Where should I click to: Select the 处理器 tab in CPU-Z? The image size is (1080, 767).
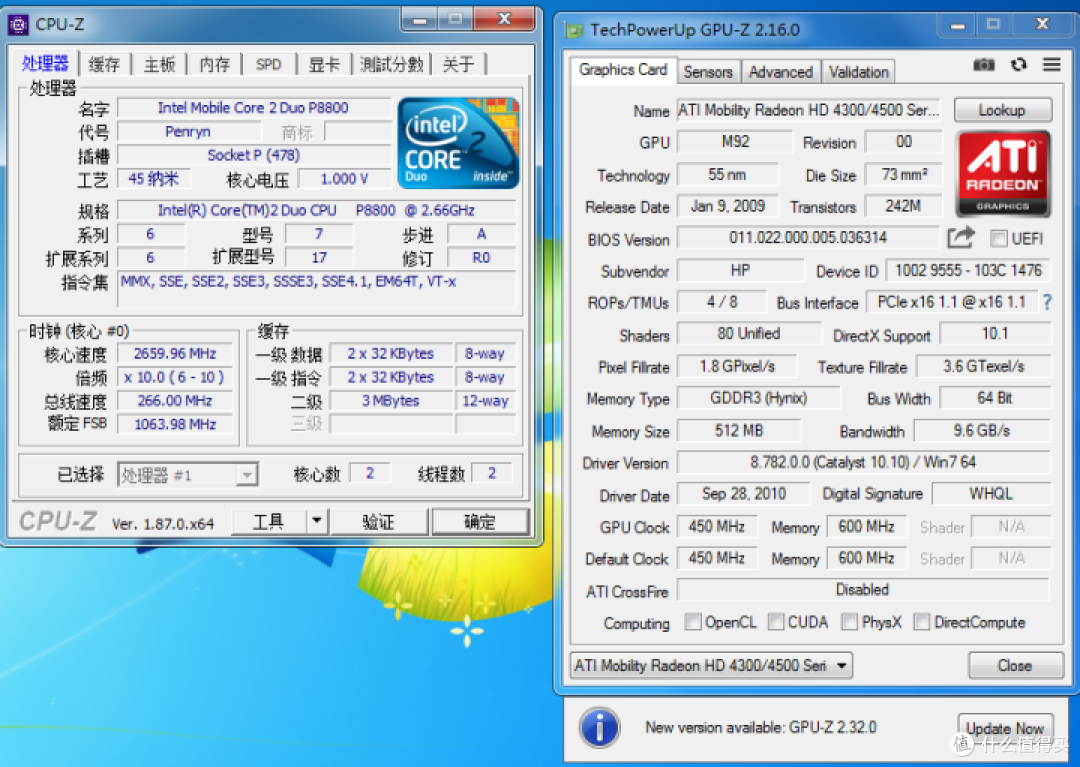(45, 63)
